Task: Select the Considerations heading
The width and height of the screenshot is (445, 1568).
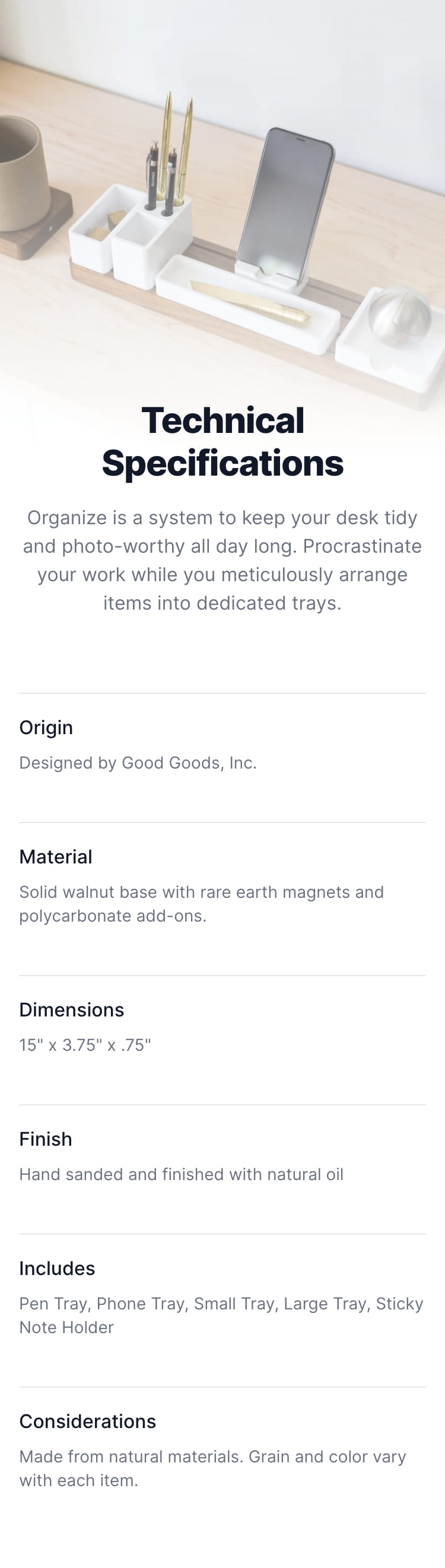Action: 88,1422
